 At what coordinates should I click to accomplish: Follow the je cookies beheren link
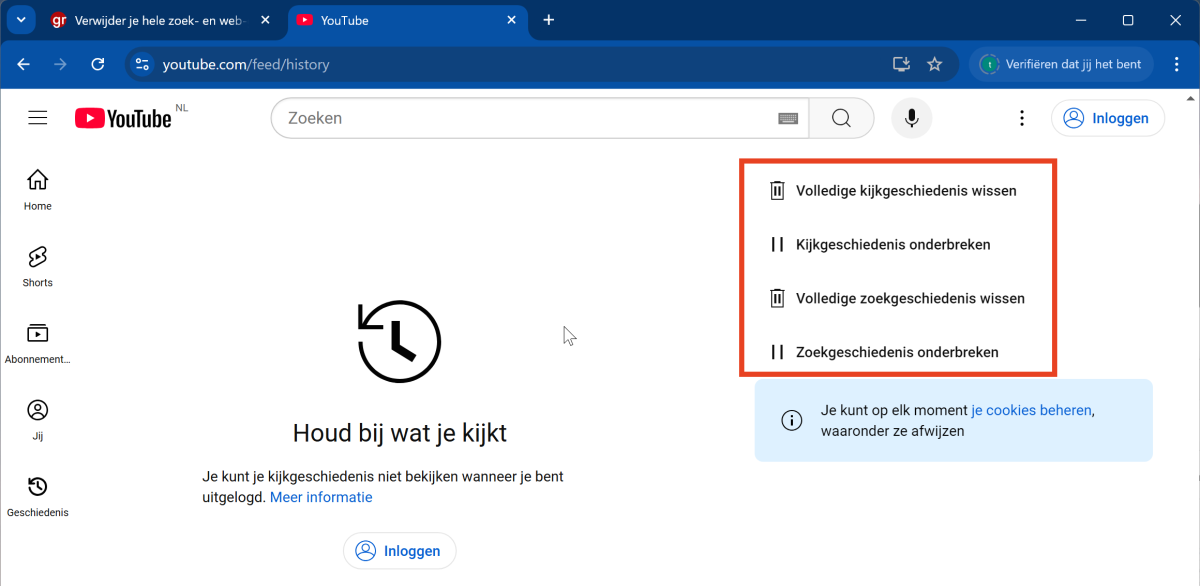click(1031, 410)
